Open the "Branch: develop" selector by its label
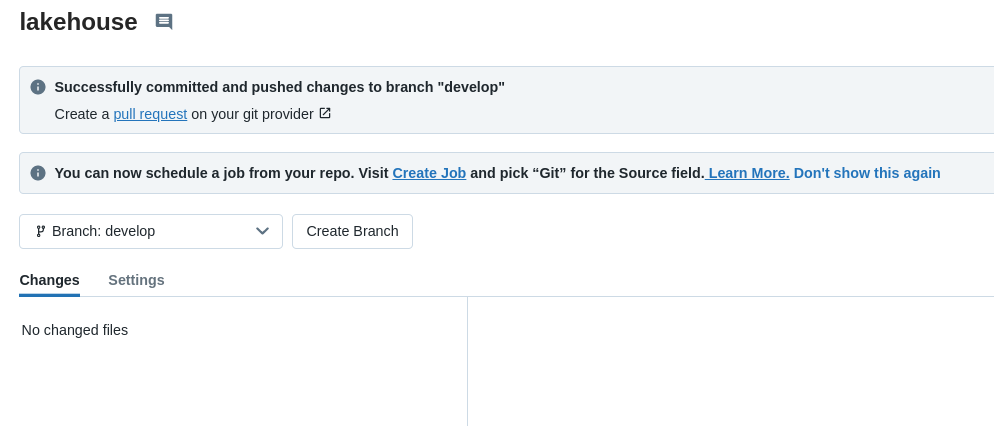The width and height of the screenshot is (994, 426). [104, 231]
